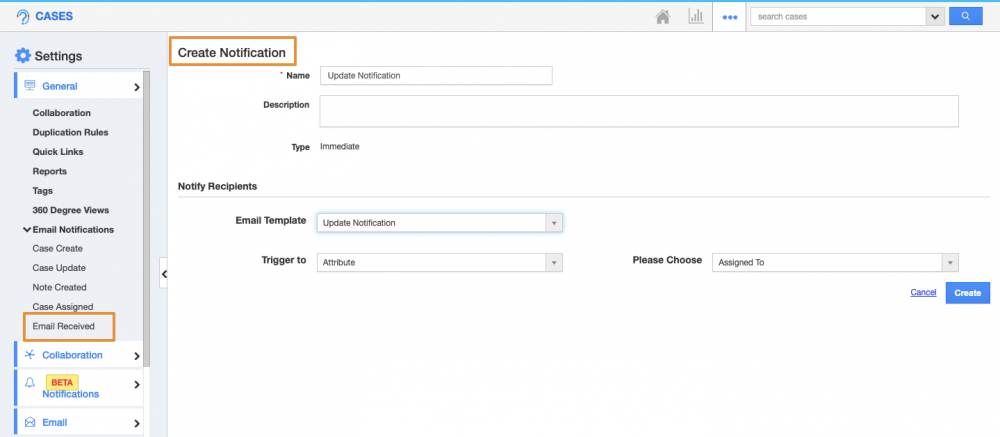Click the Cases app logo icon

tap(23, 17)
